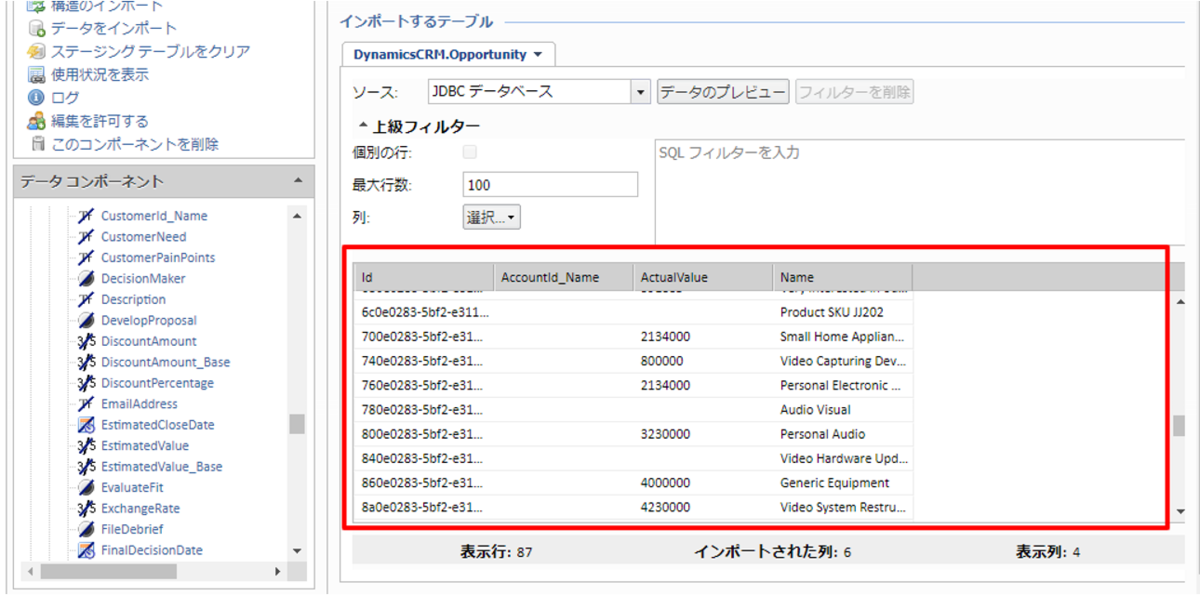
Task: Click the EstimatedValue_Base numeric type icon
Action: [x=86, y=467]
